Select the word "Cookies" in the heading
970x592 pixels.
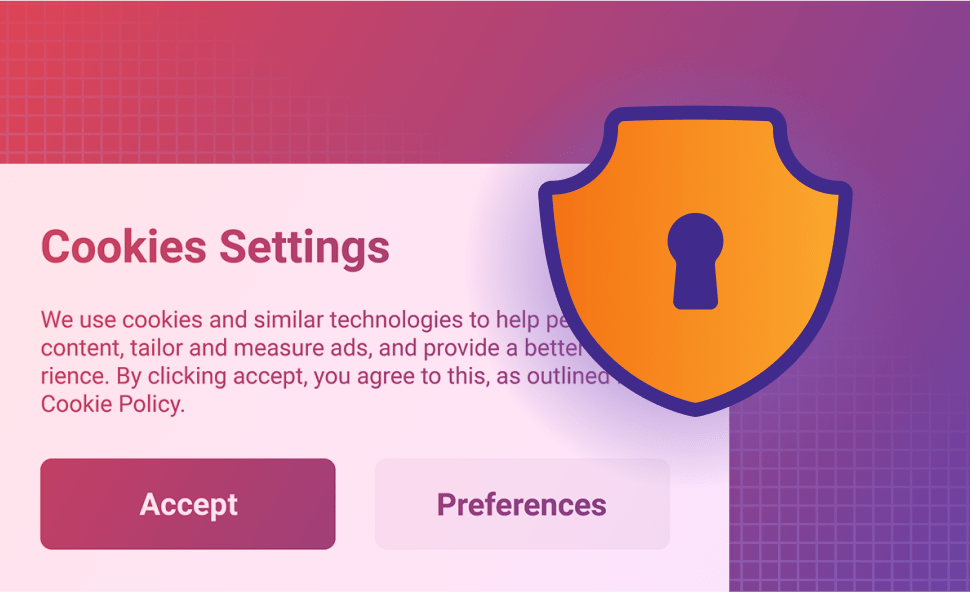click(124, 247)
